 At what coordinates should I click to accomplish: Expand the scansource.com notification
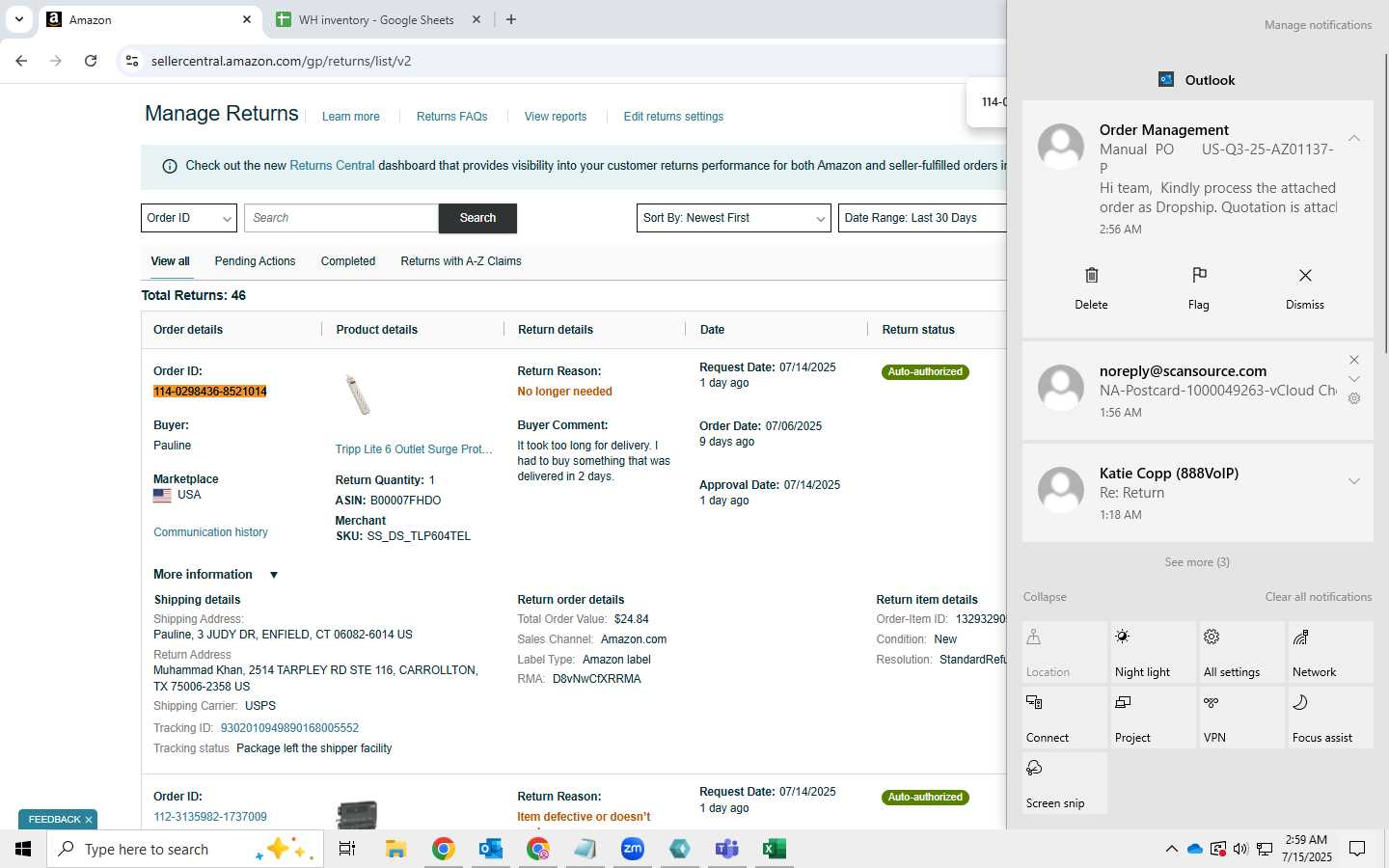1354,379
